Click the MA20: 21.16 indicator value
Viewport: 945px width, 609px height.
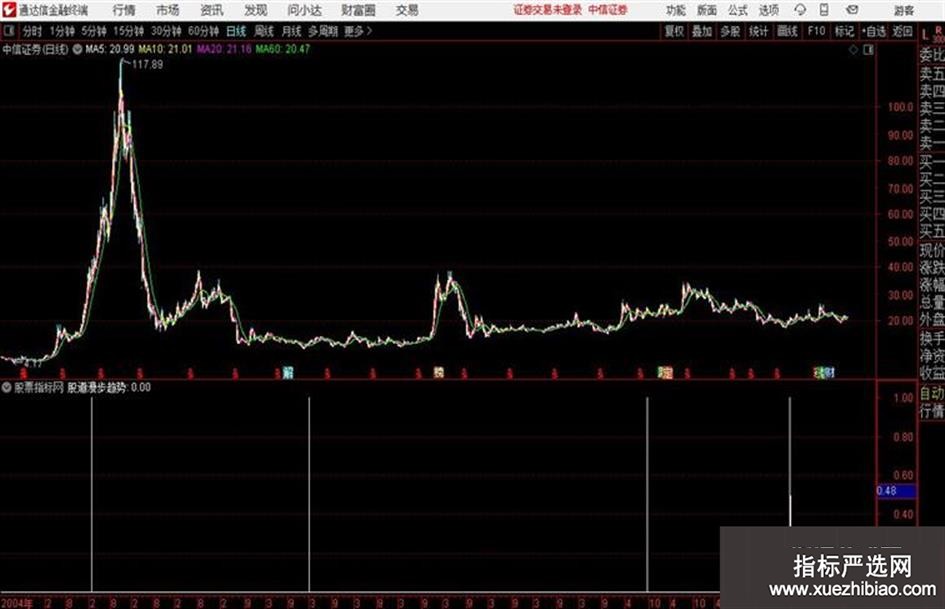coord(224,49)
